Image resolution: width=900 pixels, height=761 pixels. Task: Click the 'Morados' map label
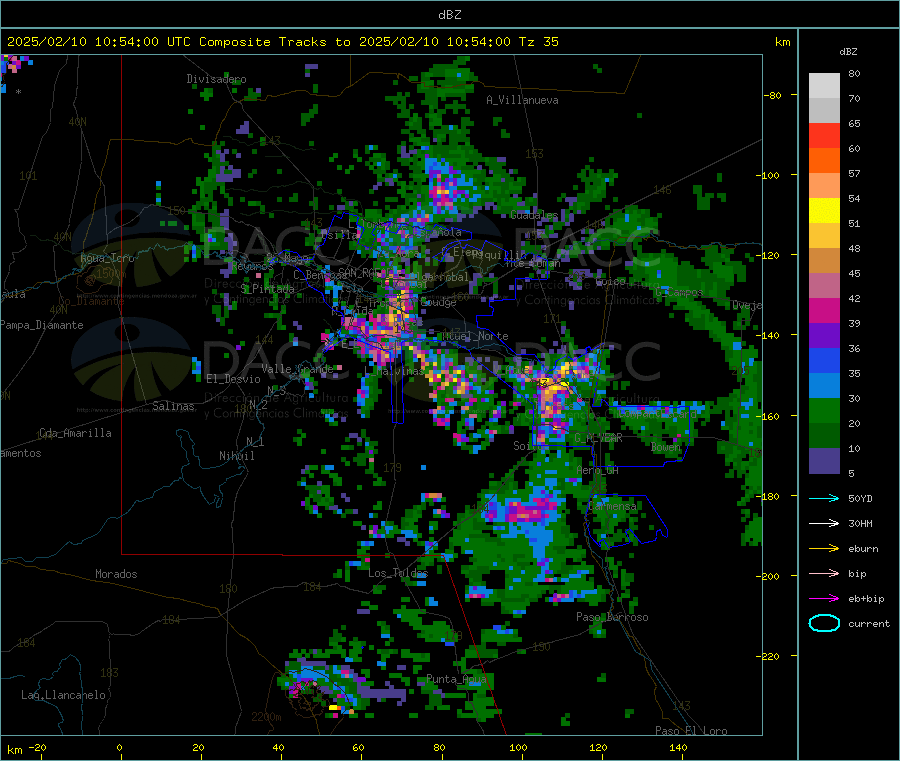point(116,574)
